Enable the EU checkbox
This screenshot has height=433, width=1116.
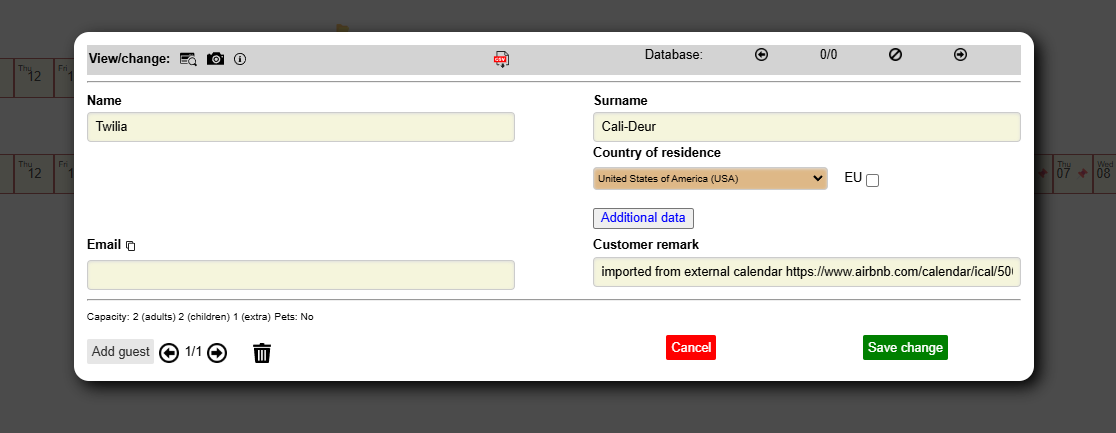pos(872,180)
